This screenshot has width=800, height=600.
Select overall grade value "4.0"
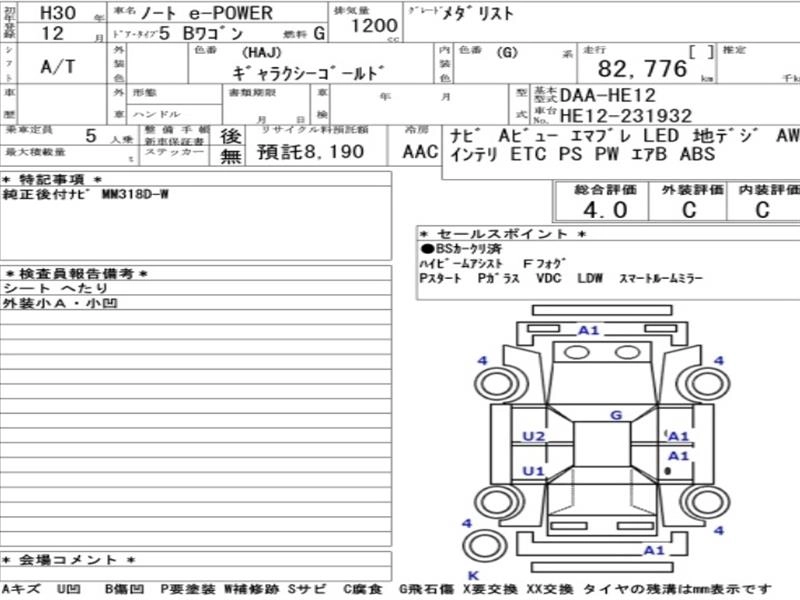coord(605,210)
